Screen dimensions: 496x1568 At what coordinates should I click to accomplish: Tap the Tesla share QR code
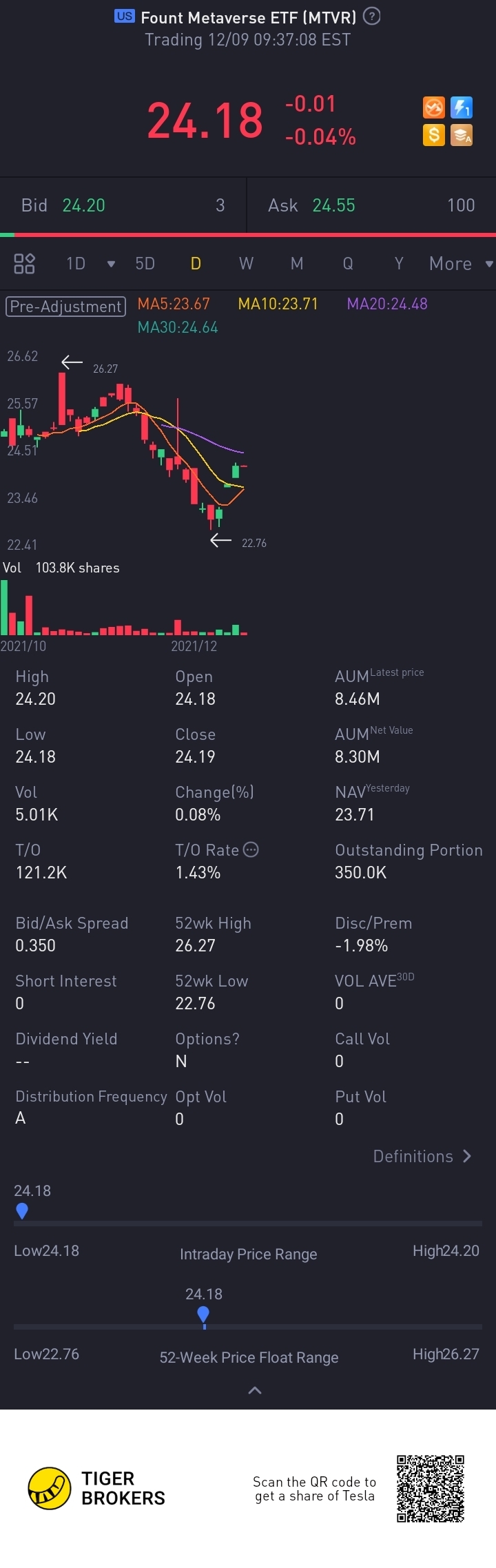click(x=431, y=1488)
